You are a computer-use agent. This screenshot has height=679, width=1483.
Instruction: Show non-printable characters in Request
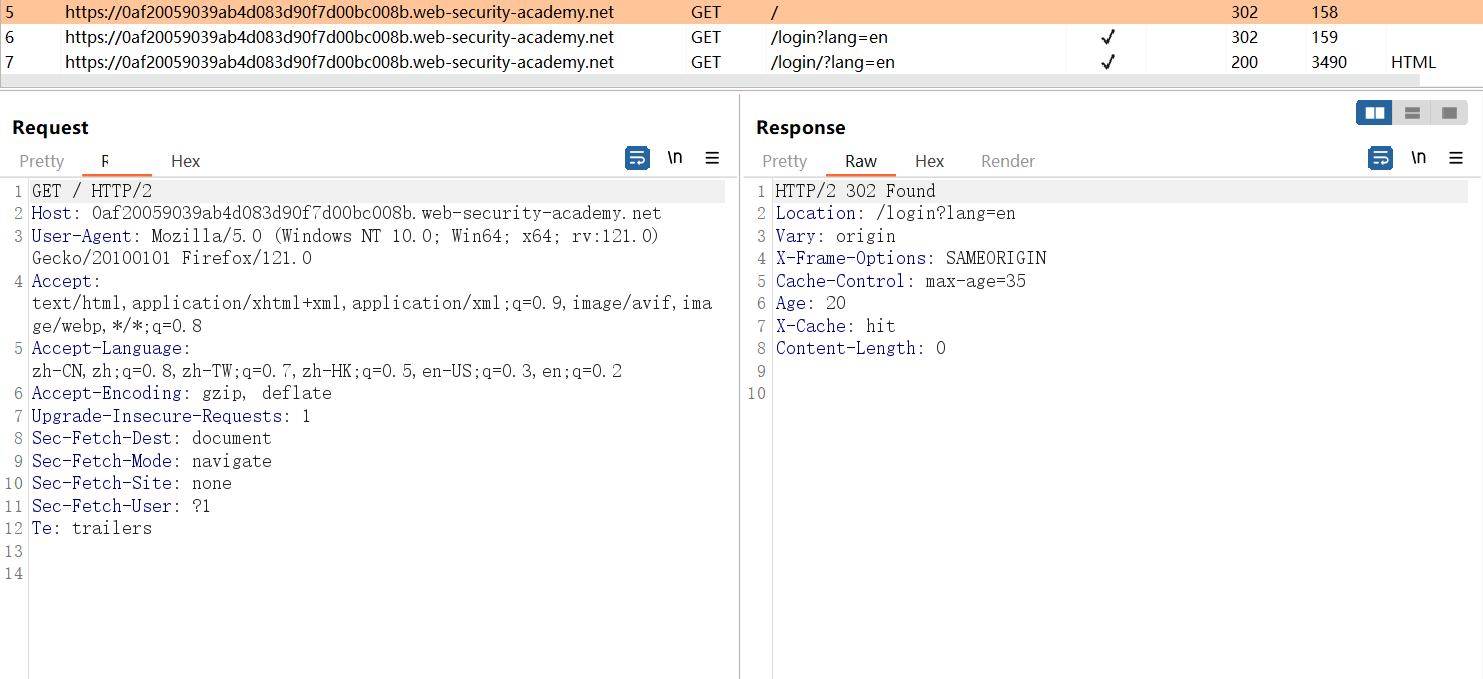[x=675, y=158]
